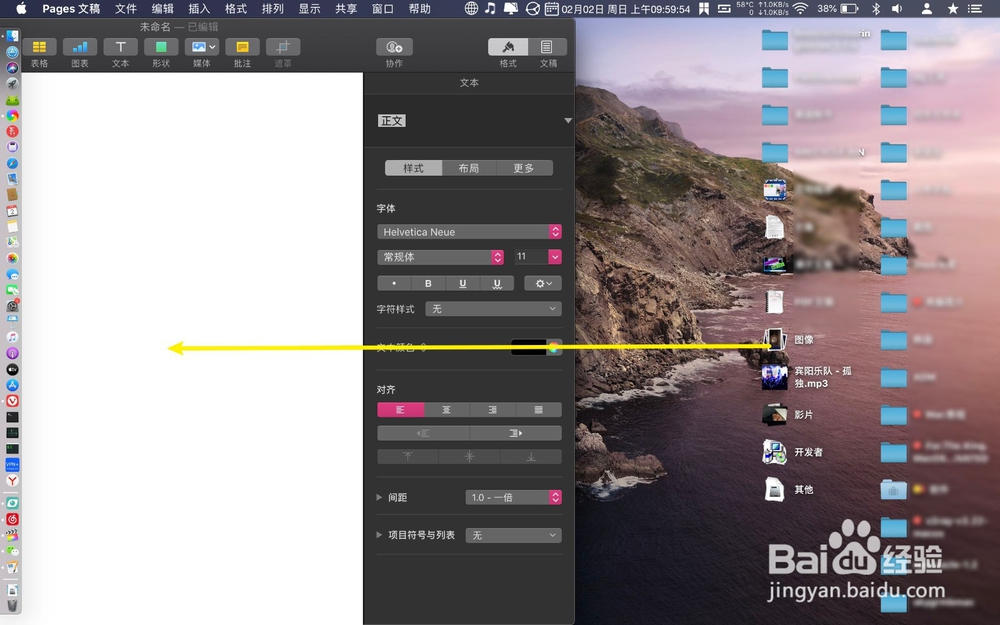
Task: Open the 排列 menu
Action: (273, 9)
